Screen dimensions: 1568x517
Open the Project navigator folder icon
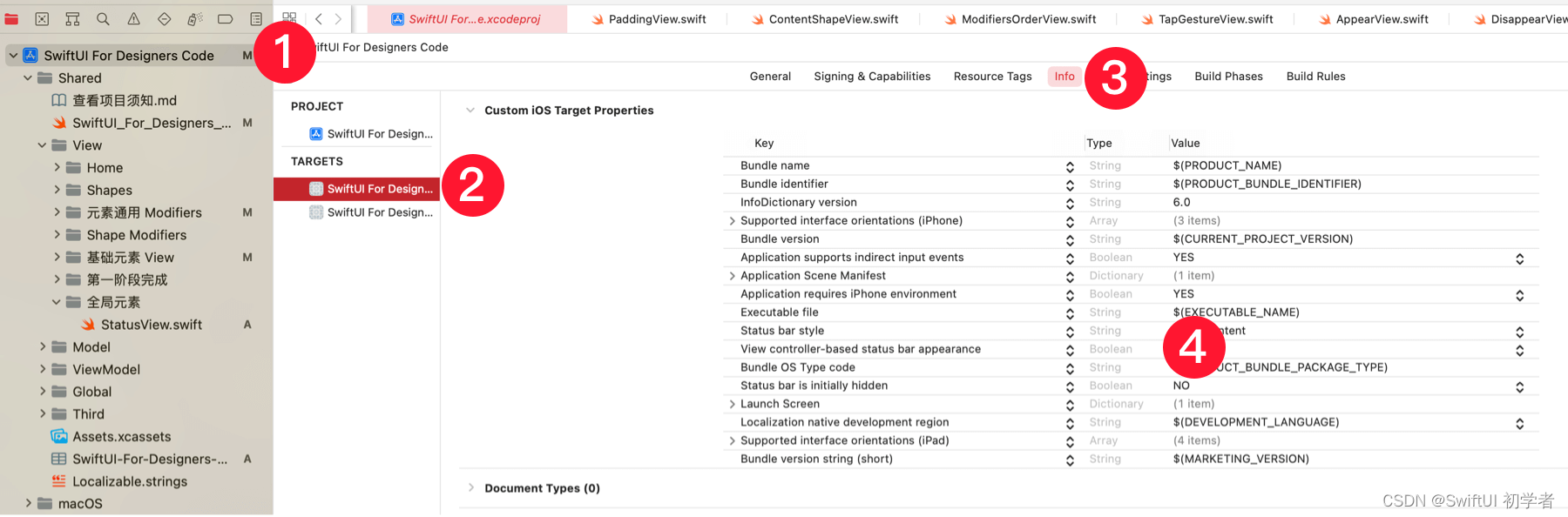11,18
